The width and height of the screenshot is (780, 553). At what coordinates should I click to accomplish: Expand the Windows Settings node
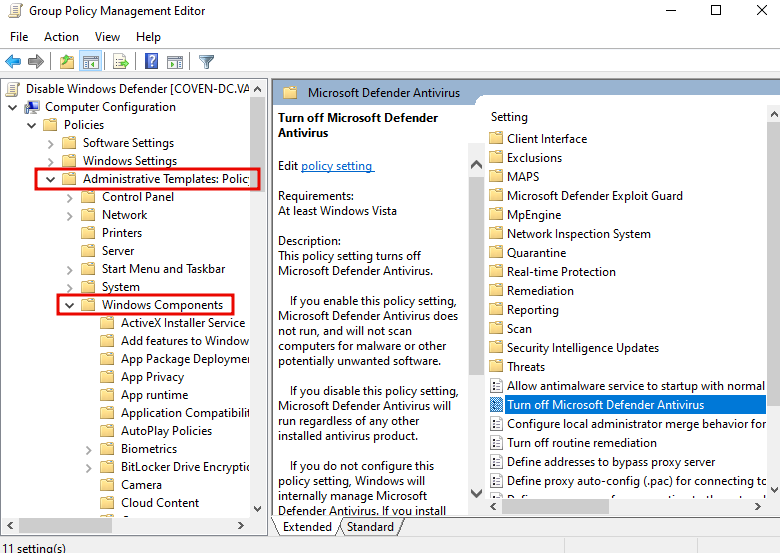point(51,162)
